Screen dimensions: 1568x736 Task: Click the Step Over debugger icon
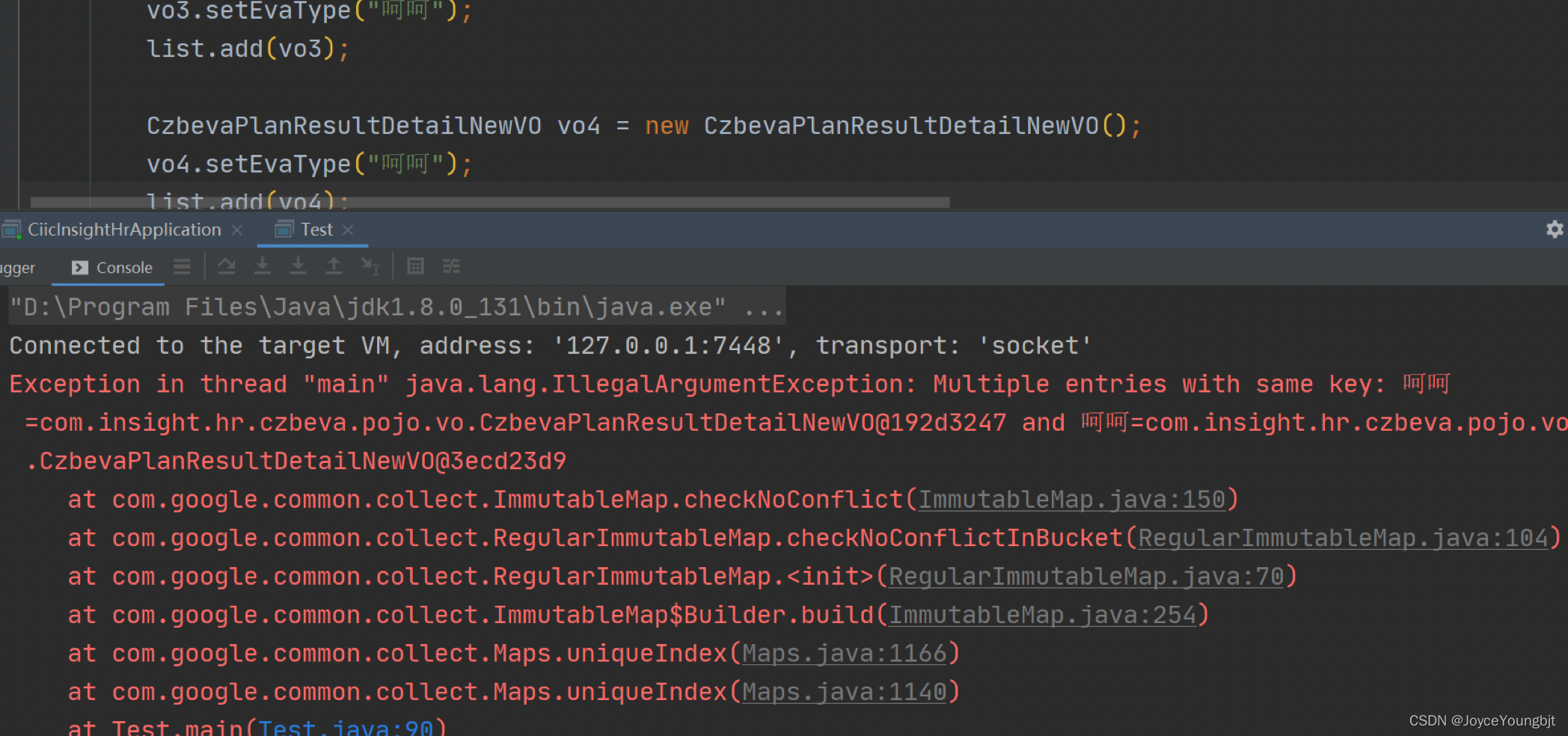click(x=227, y=266)
